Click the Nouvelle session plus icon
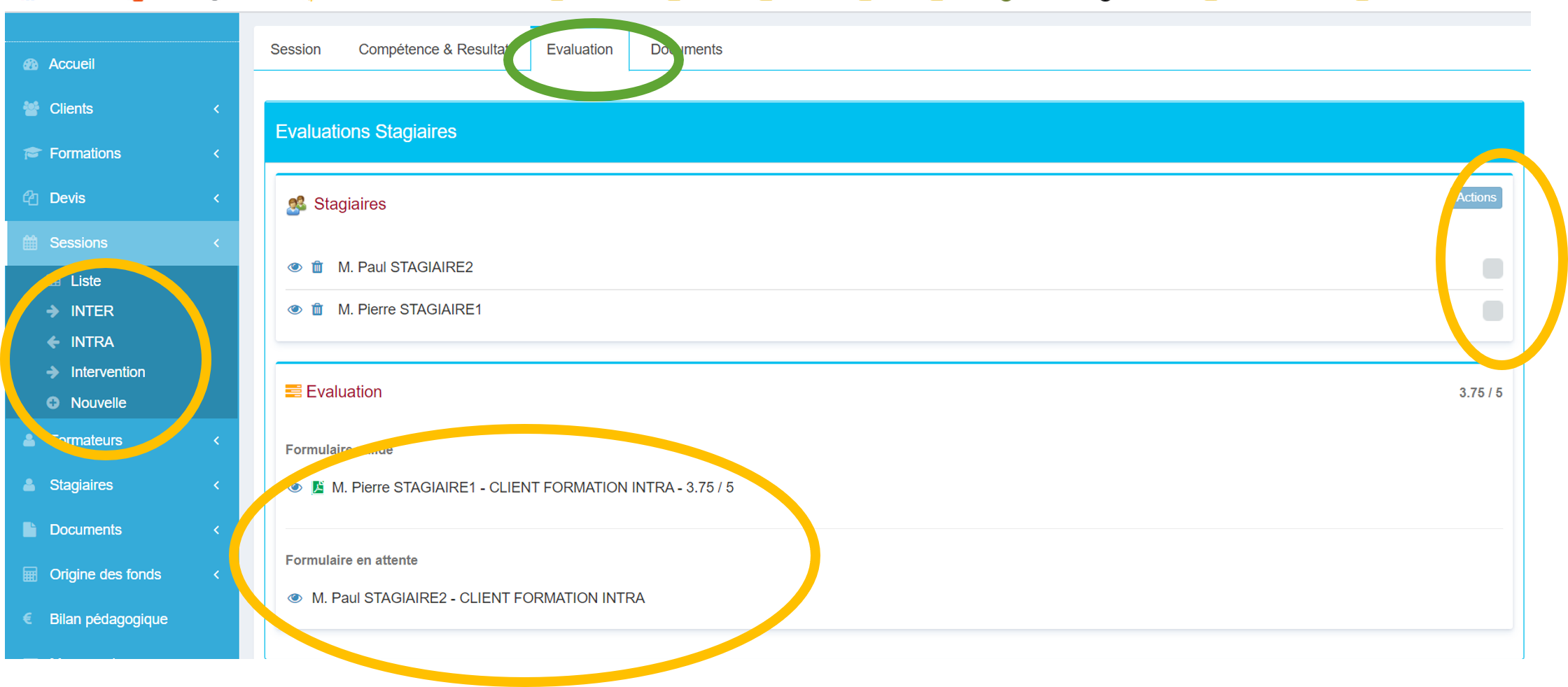Screen dimensions: 1568x687 coord(53,403)
